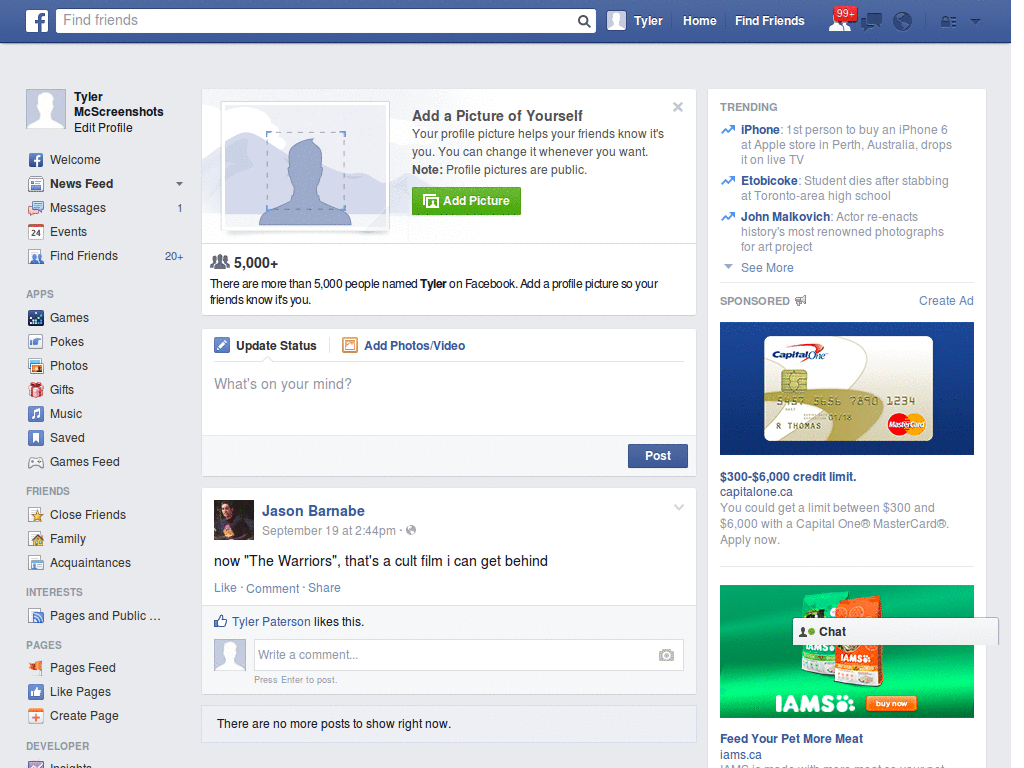Click the What's on your mind box
1024x768 pixels.
(449, 398)
